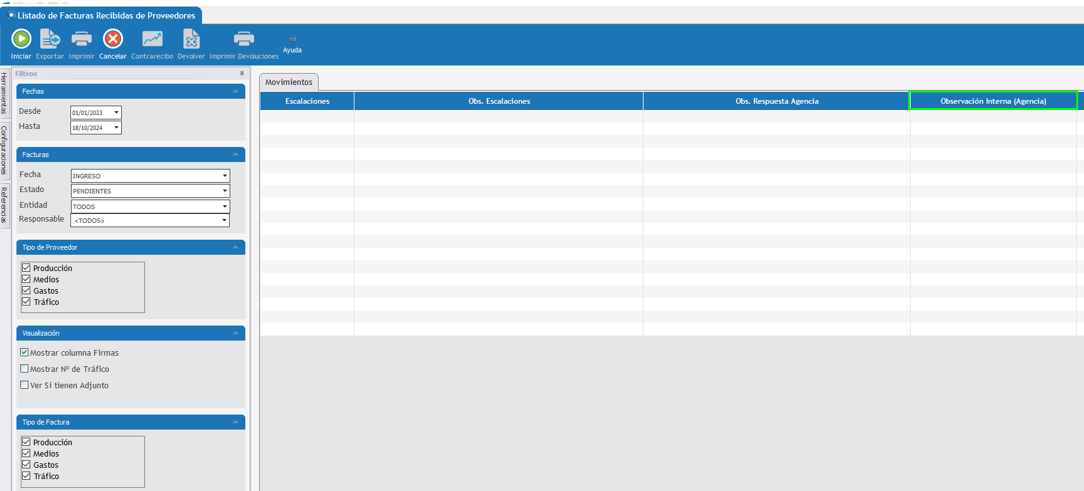Expand the Responsable dropdown list
Image resolution: width=1084 pixels, height=491 pixels.
224,220
